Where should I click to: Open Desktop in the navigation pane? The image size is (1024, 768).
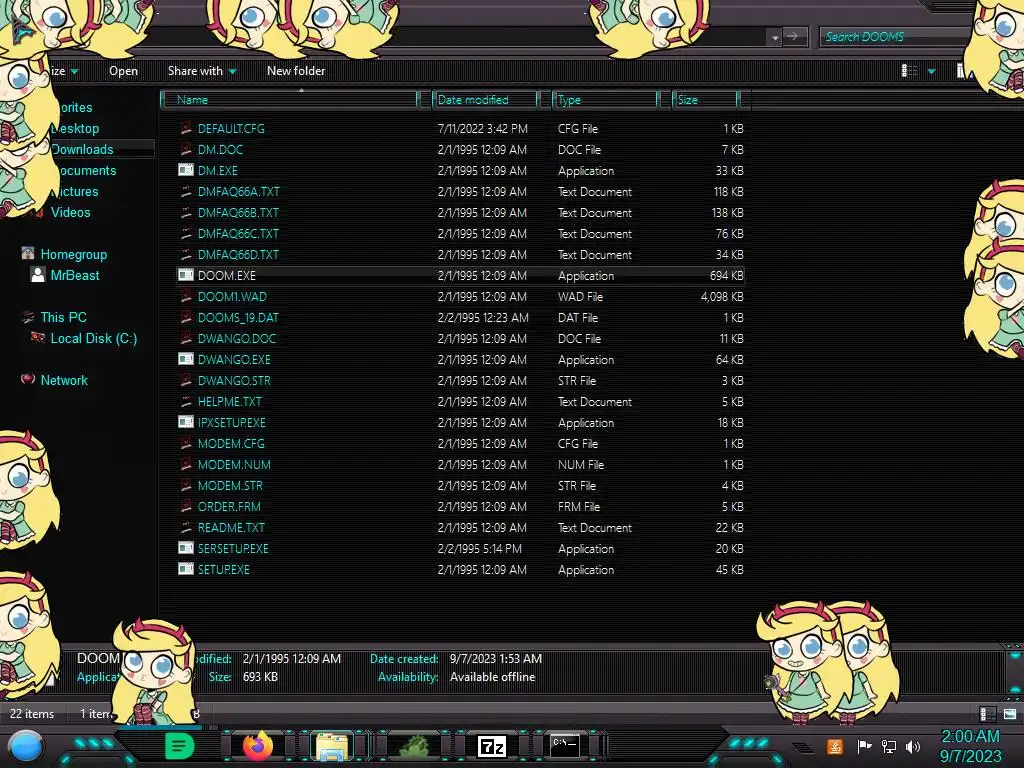[75, 128]
